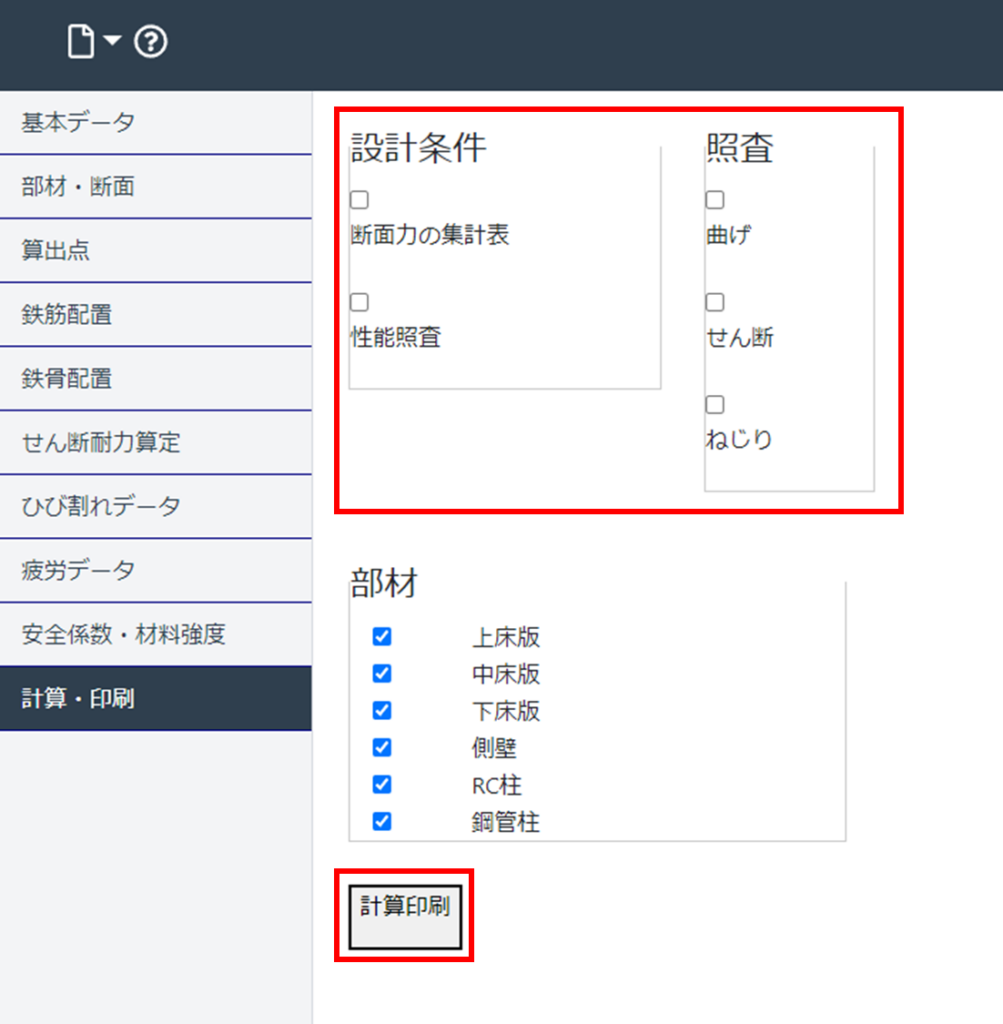The height and width of the screenshot is (1024, 1003).
Task: Open せん断耐力算定 in the sidebar
Action: click(x=155, y=443)
